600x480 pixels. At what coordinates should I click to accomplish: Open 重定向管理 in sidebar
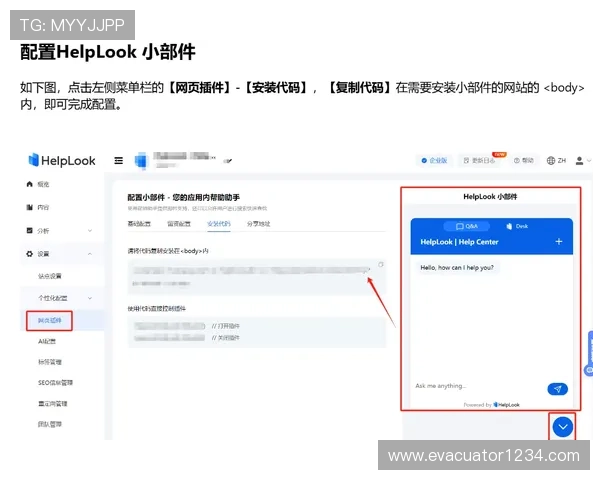tap(53, 404)
